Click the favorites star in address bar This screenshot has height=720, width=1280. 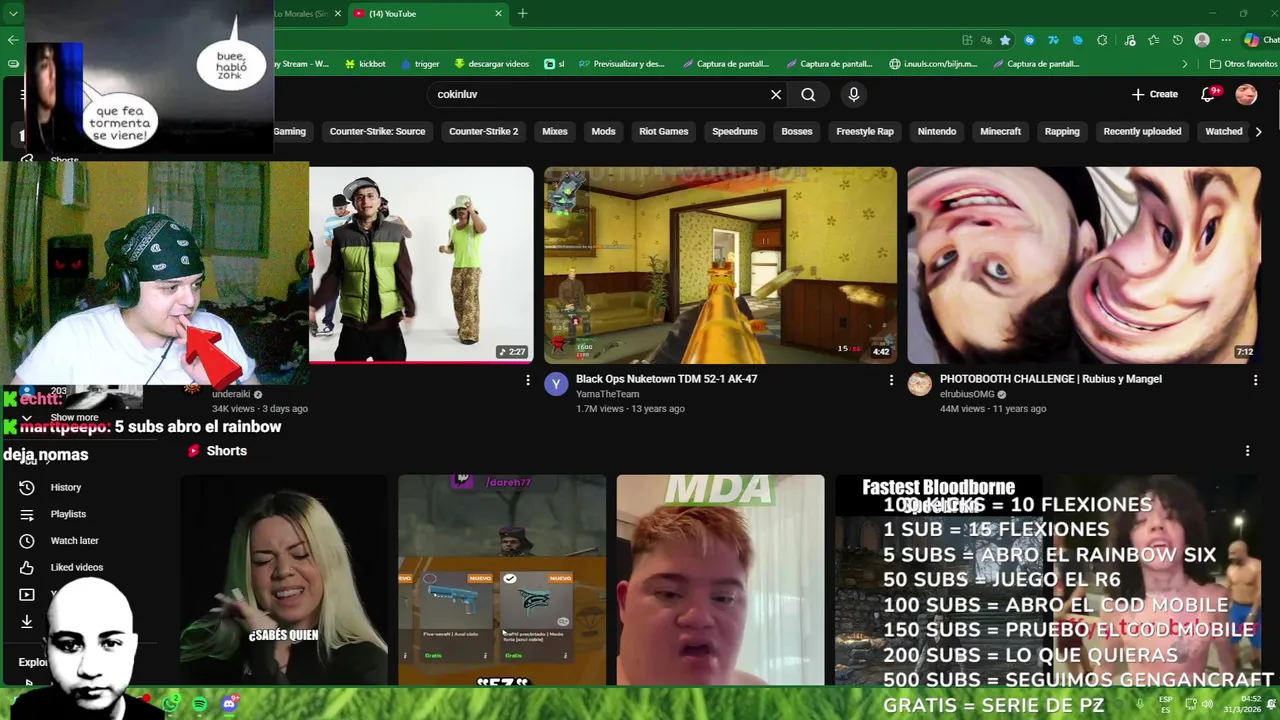(x=1005, y=40)
